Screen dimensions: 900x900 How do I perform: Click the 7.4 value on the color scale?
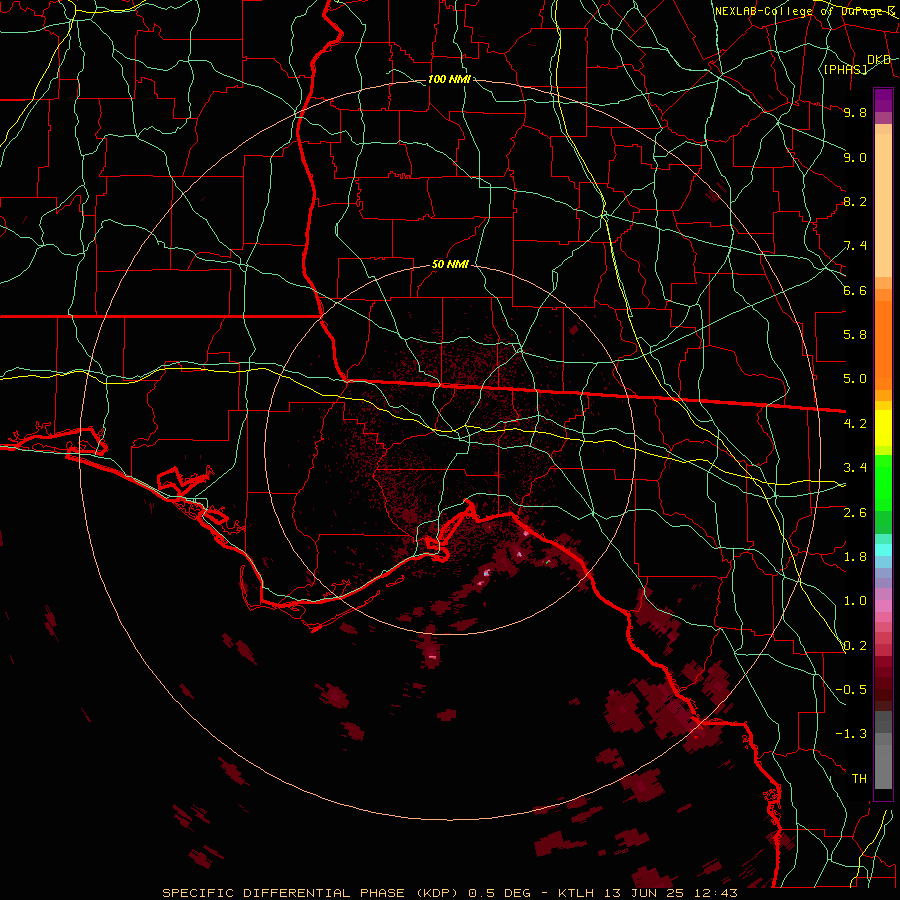pos(855,246)
